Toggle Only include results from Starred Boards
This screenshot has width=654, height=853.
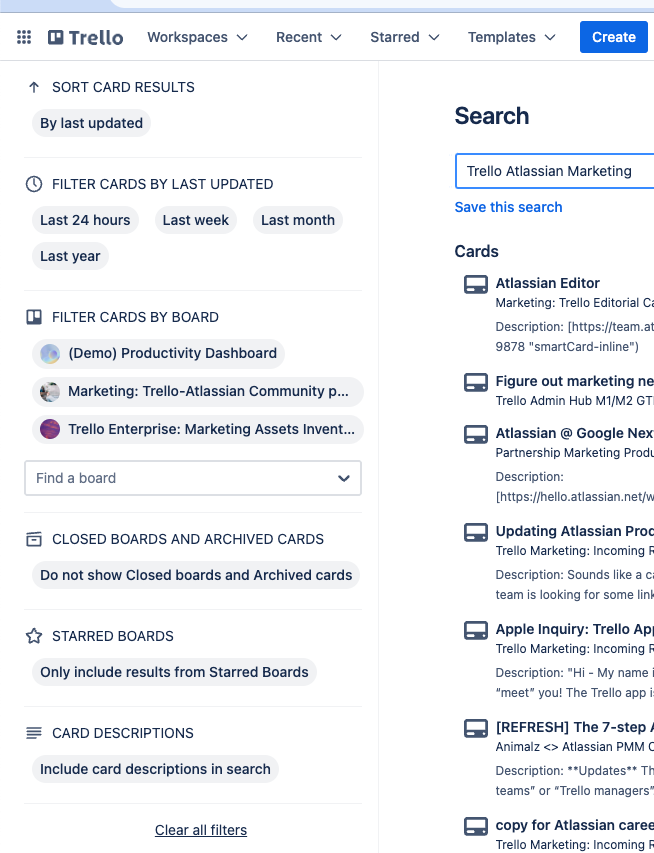(173, 672)
